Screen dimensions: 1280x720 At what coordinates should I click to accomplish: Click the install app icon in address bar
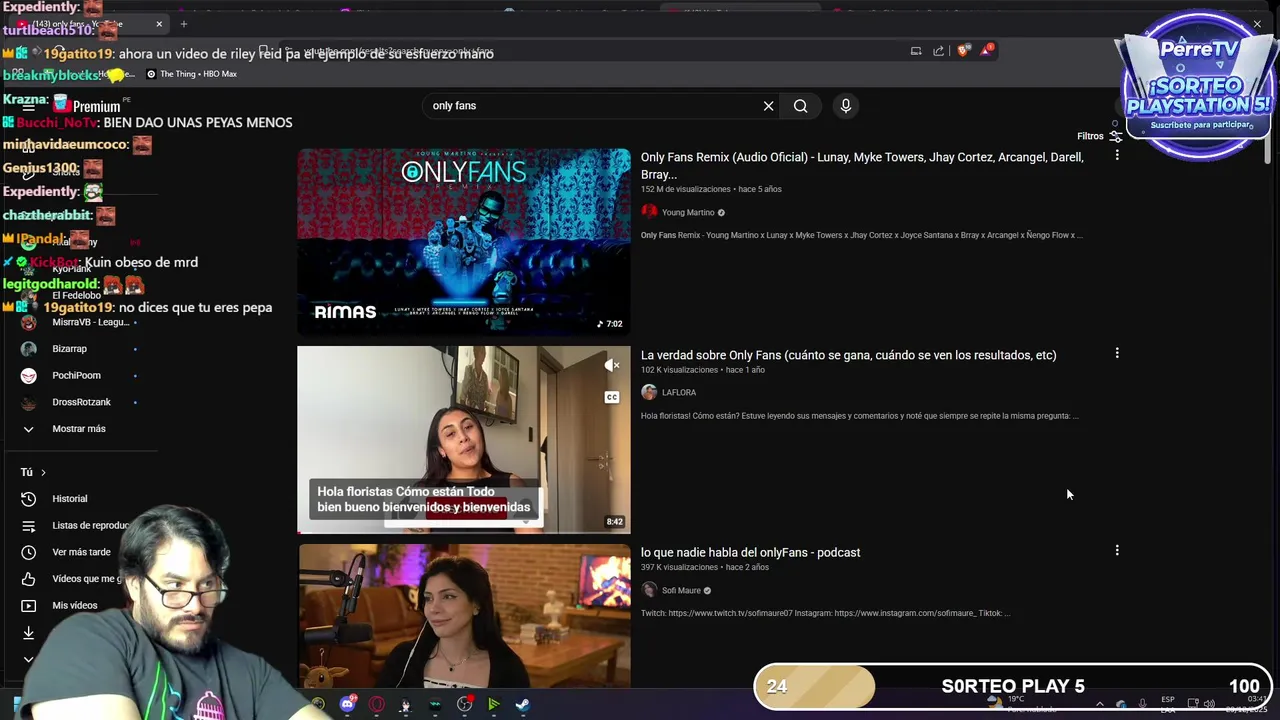pos(916,51)
